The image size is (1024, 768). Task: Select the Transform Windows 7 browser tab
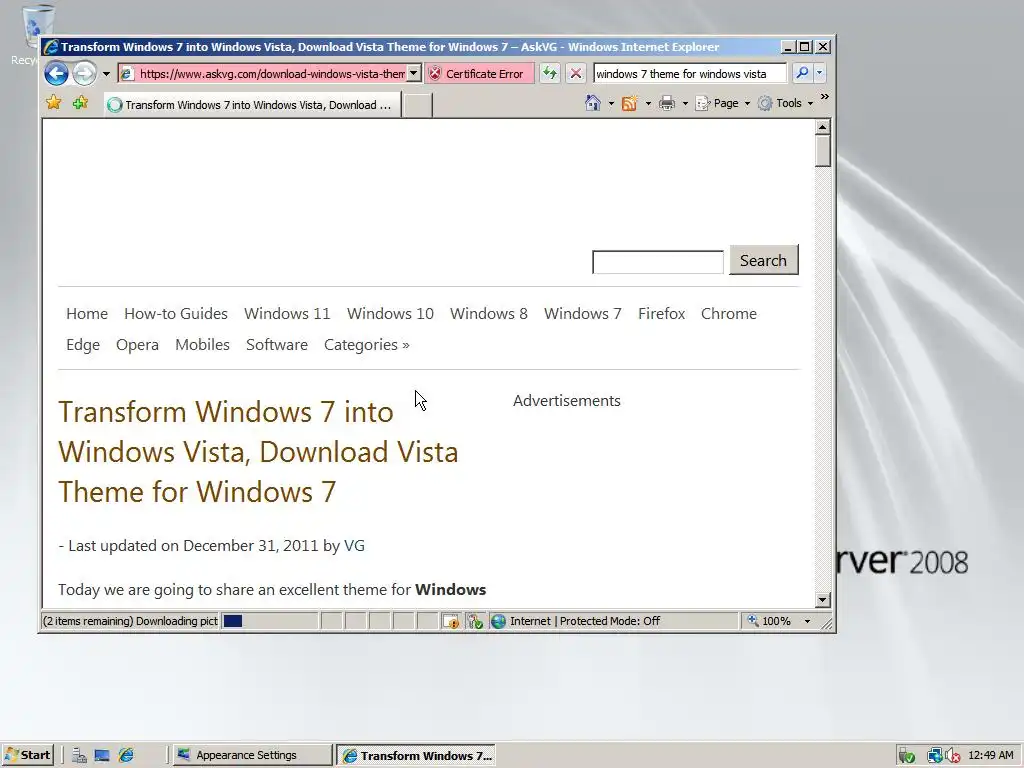point(252,104)
